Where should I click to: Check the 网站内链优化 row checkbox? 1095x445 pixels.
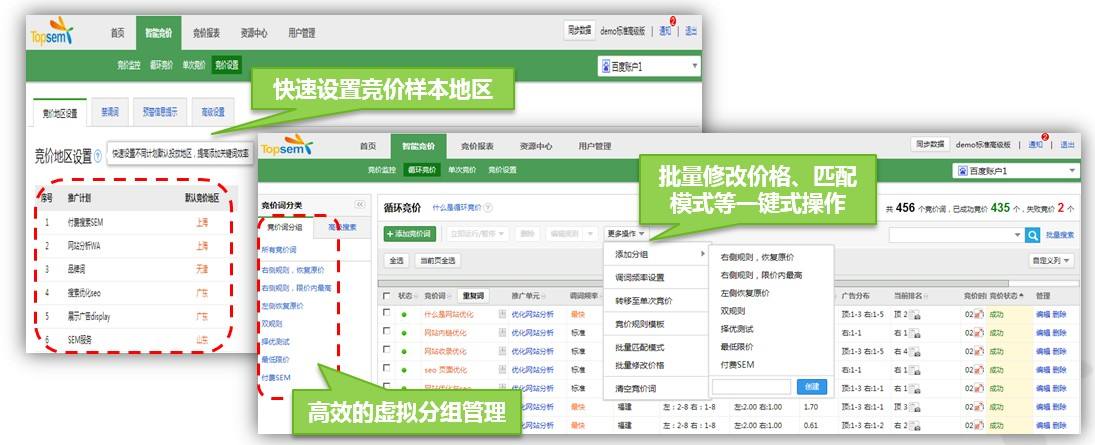(x=386, y=333)
